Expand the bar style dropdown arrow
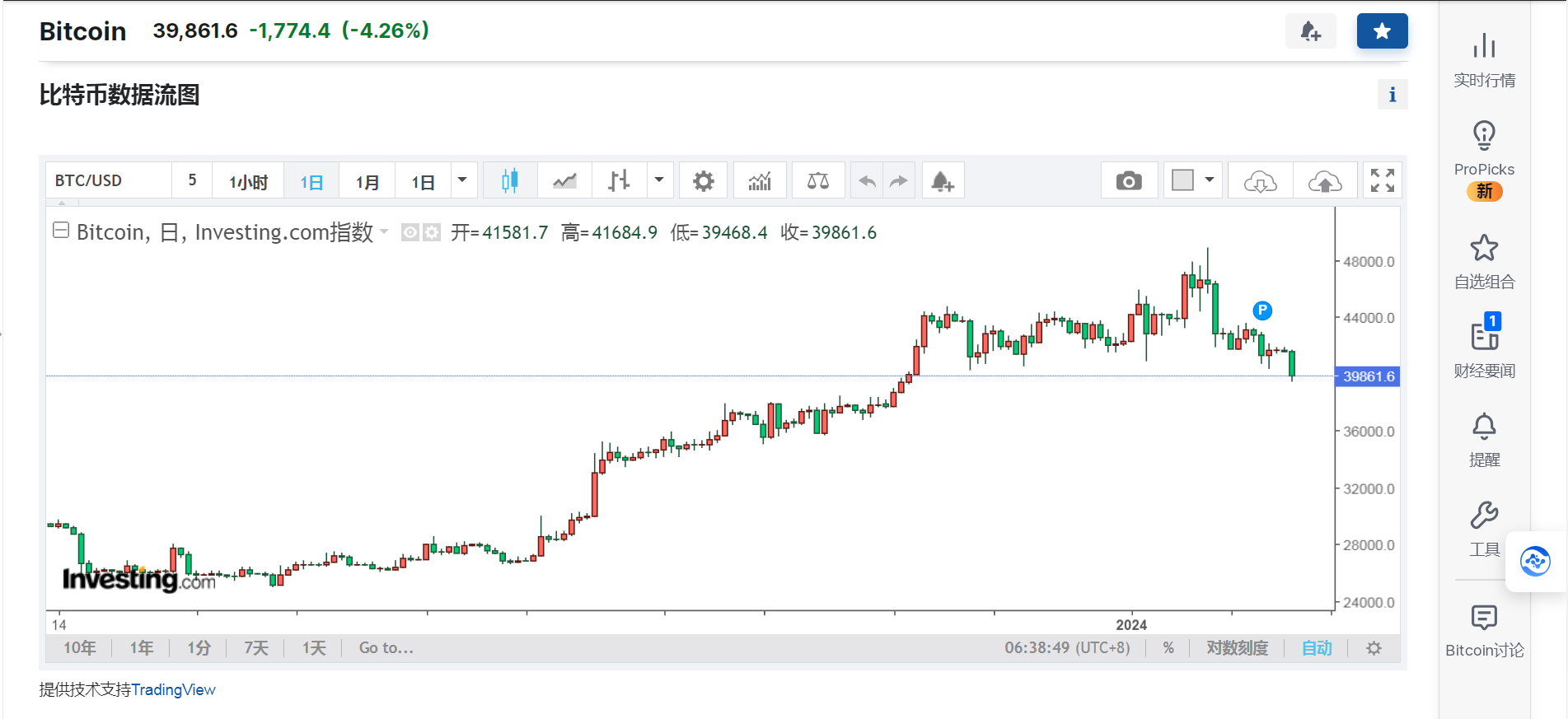The image size is (1568, 719). (x=659, y=180)
